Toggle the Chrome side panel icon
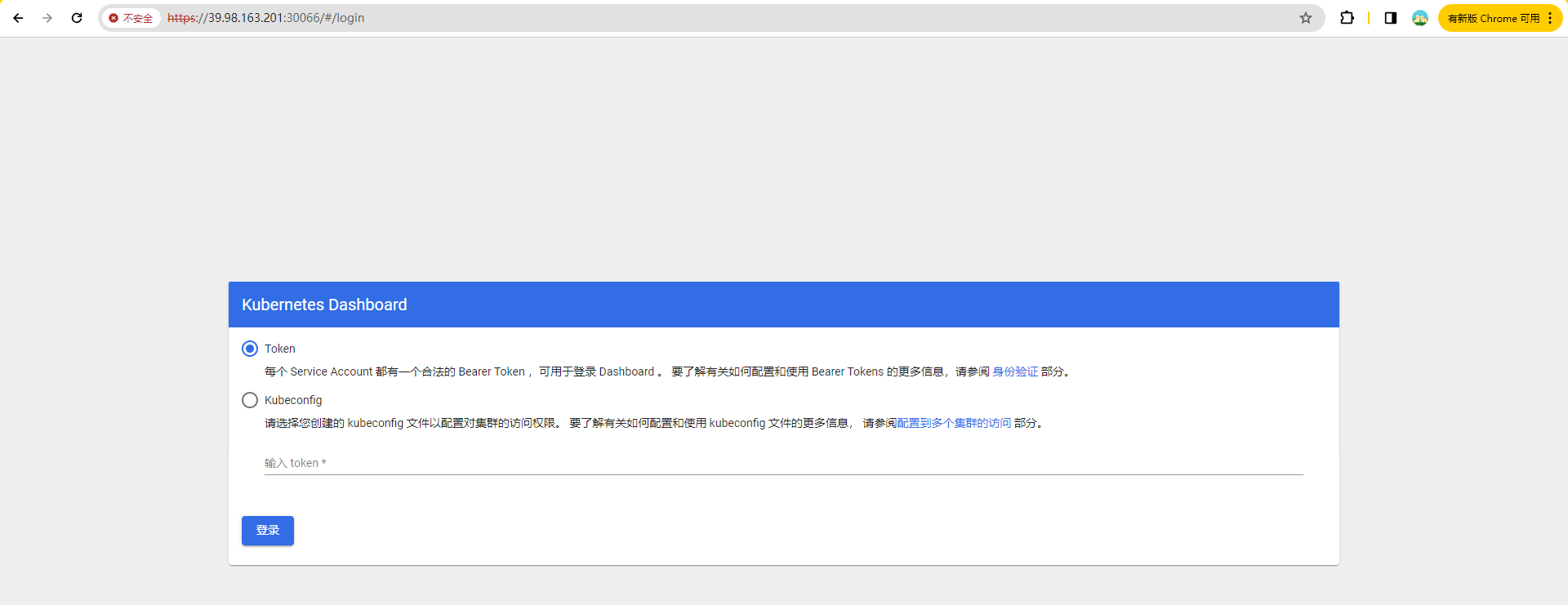 pos(1391,18)
